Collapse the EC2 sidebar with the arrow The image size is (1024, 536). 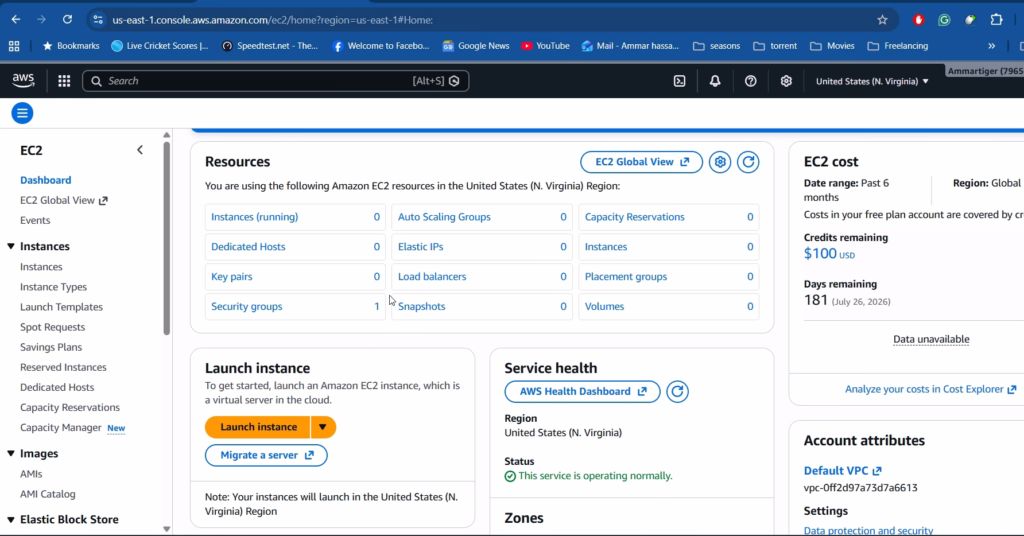[x=140, y=150]
